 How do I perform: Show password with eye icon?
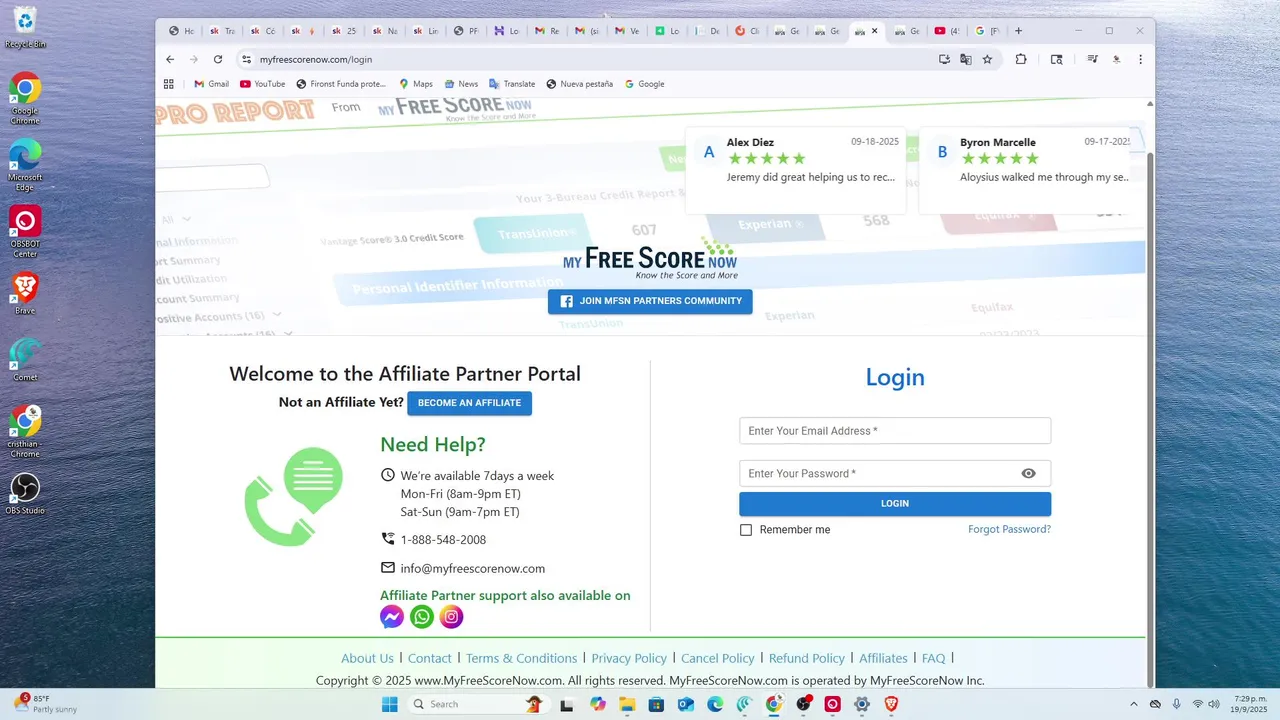click(1029, 474)
